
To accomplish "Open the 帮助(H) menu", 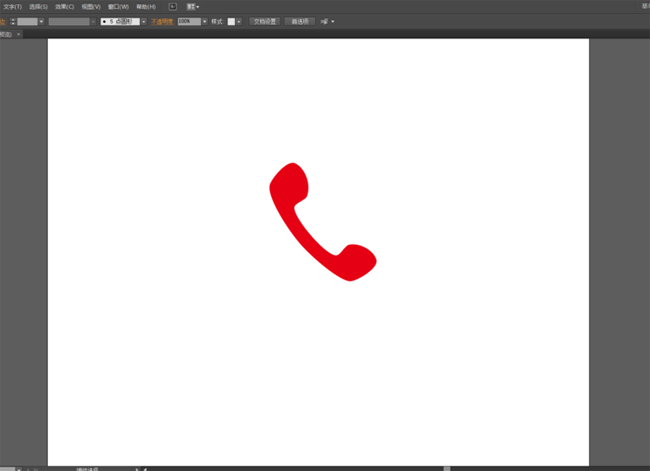I will (146, 7).
